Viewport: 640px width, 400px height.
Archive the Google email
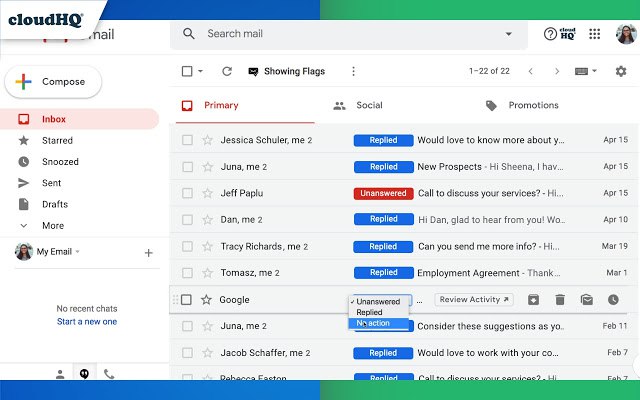[533, 300]
